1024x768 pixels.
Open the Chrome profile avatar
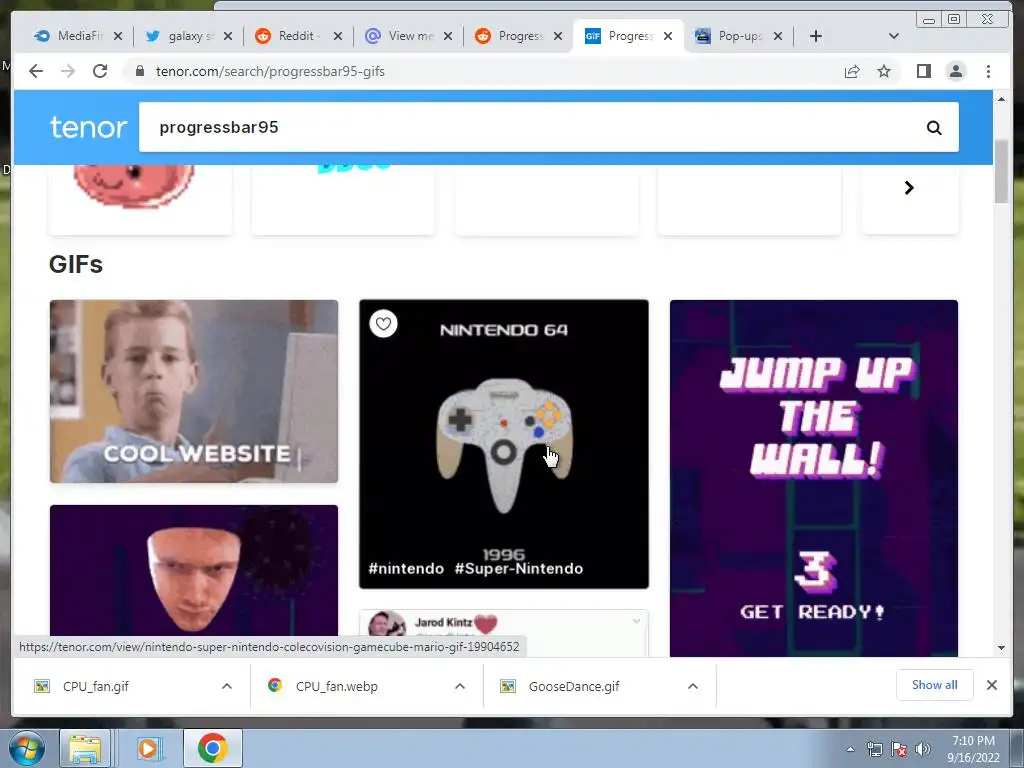coord(956,71)
